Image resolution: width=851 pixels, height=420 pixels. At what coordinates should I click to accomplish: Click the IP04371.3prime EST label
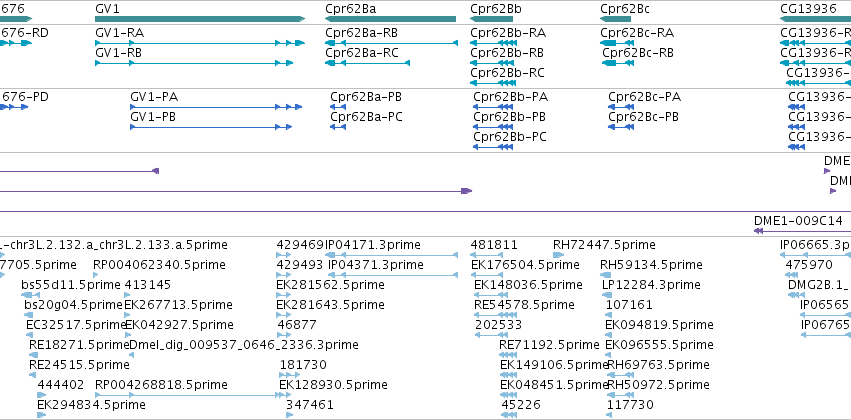pos(376,265)
